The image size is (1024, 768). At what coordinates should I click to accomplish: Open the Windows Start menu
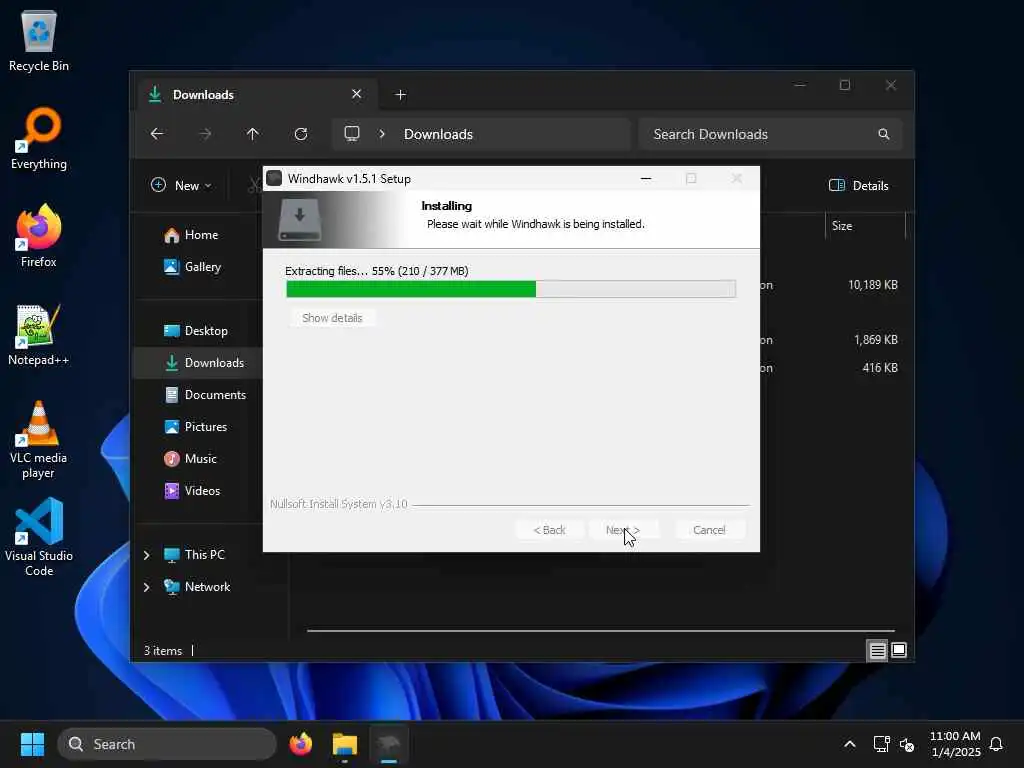[32, 744]
